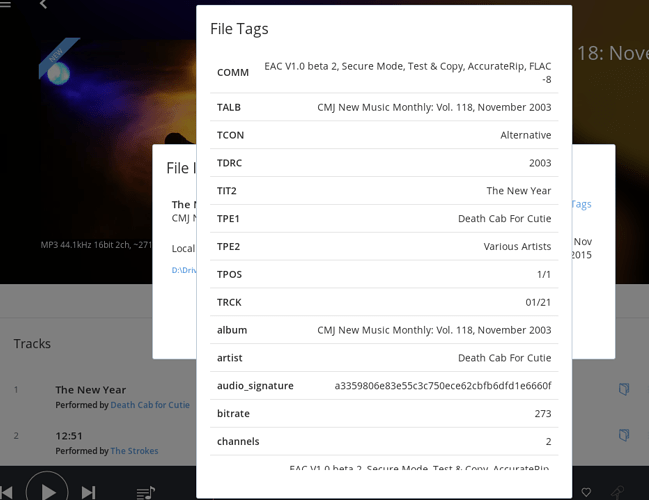Select the TCON value Alternative

point(526,135)
